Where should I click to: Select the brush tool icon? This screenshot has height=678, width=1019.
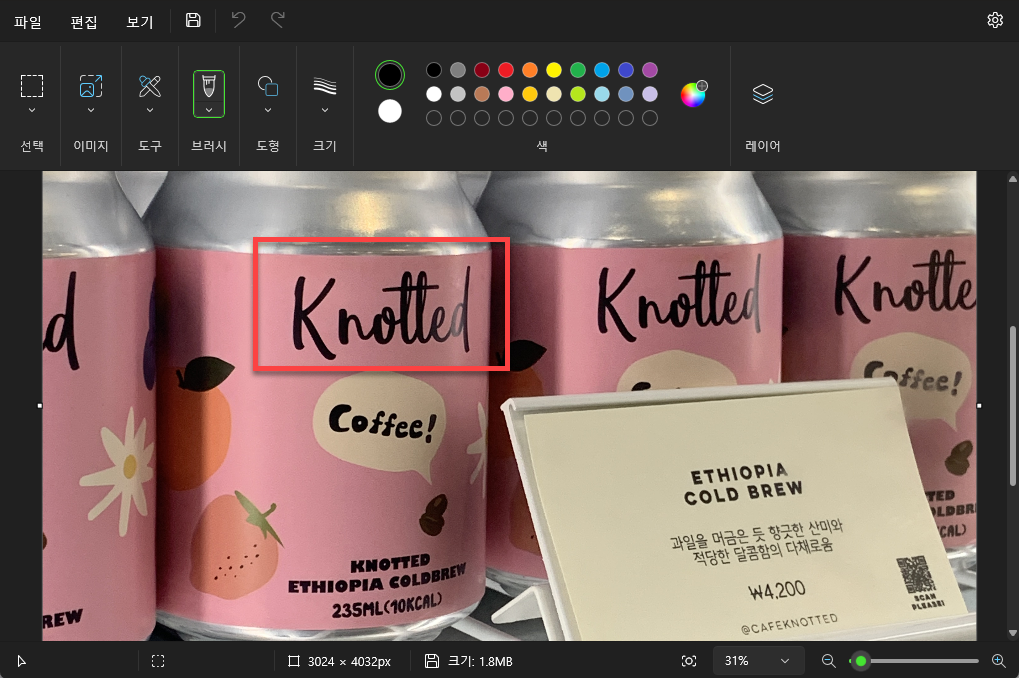tap(209, 86)
